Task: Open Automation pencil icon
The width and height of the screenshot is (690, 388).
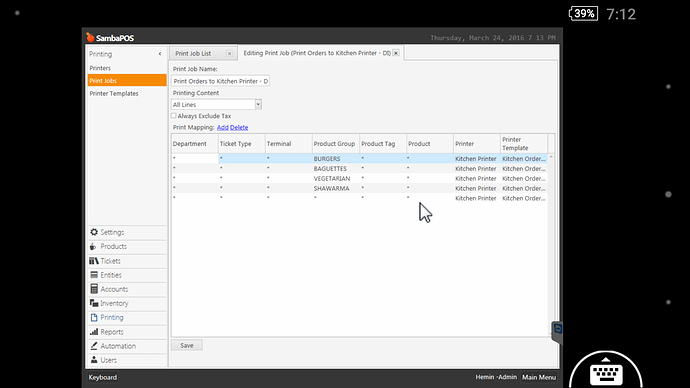Action: coord(94,346)
